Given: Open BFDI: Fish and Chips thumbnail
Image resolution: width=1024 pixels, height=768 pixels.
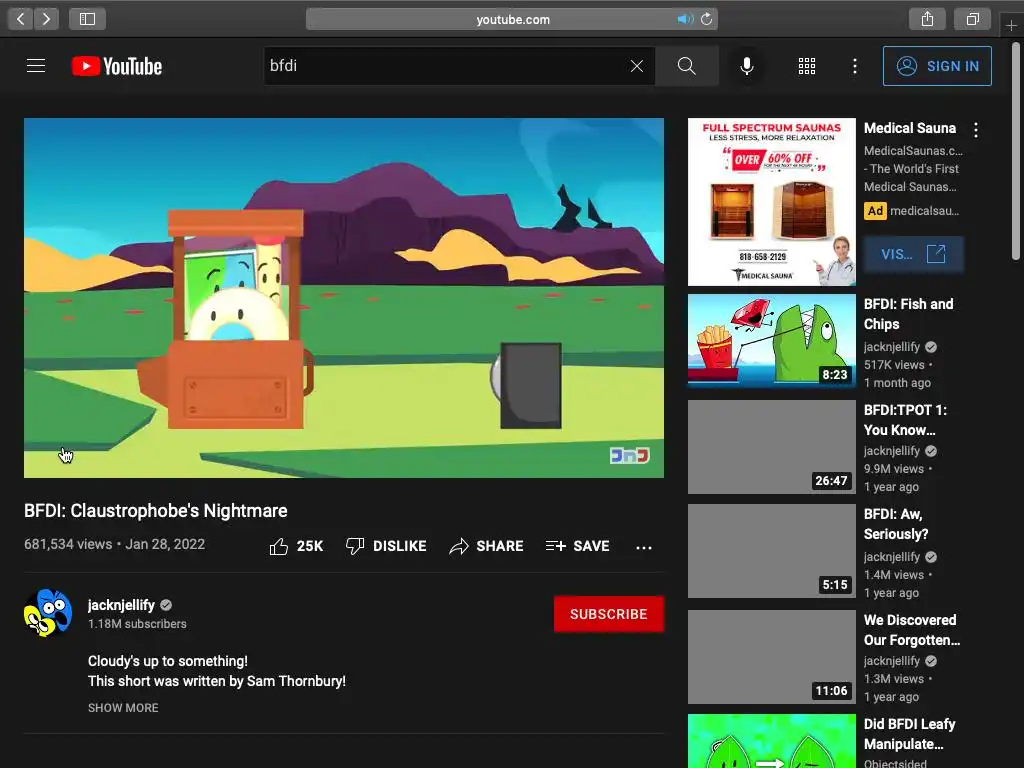Looking at the screenshot, I should pos(772,341).
